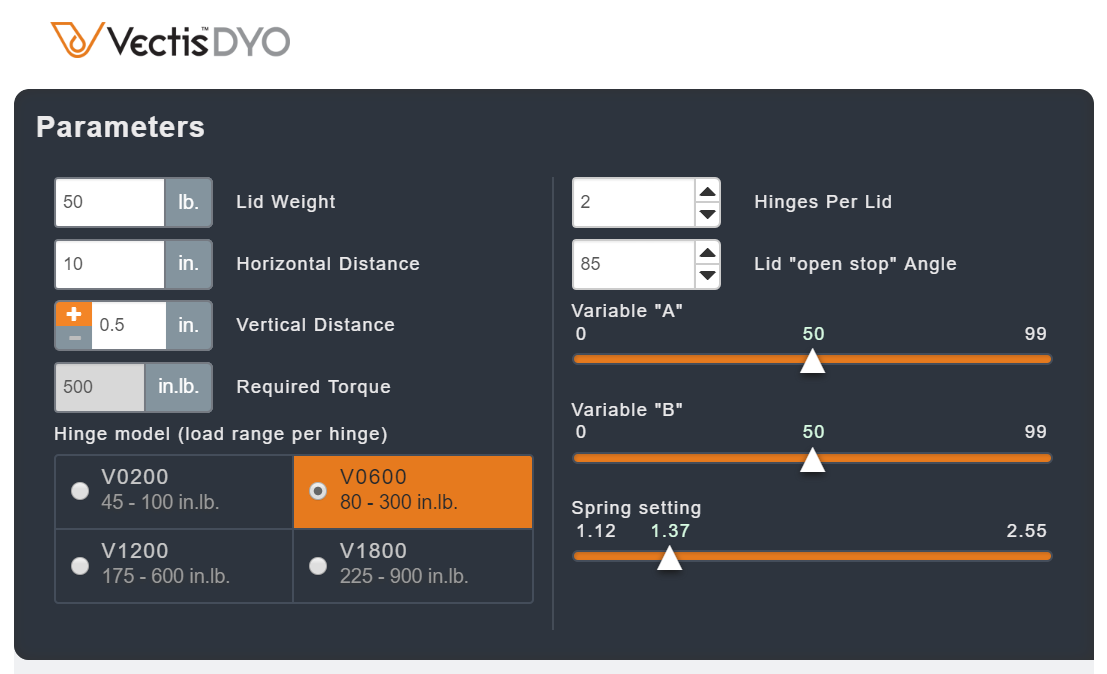The height and width of the screenshot is (674, 1107).
Task: Focus the Vertical Distance value field
Action: coord(128,326)
